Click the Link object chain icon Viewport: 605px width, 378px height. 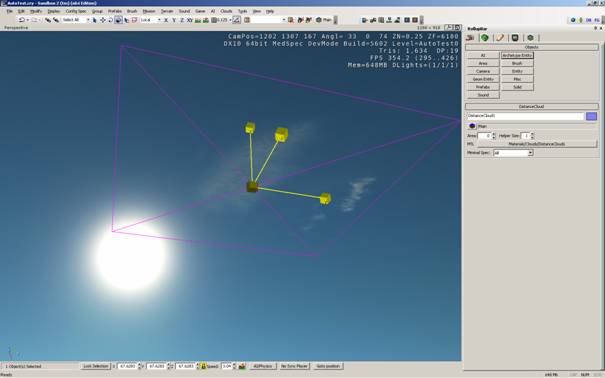47,20
